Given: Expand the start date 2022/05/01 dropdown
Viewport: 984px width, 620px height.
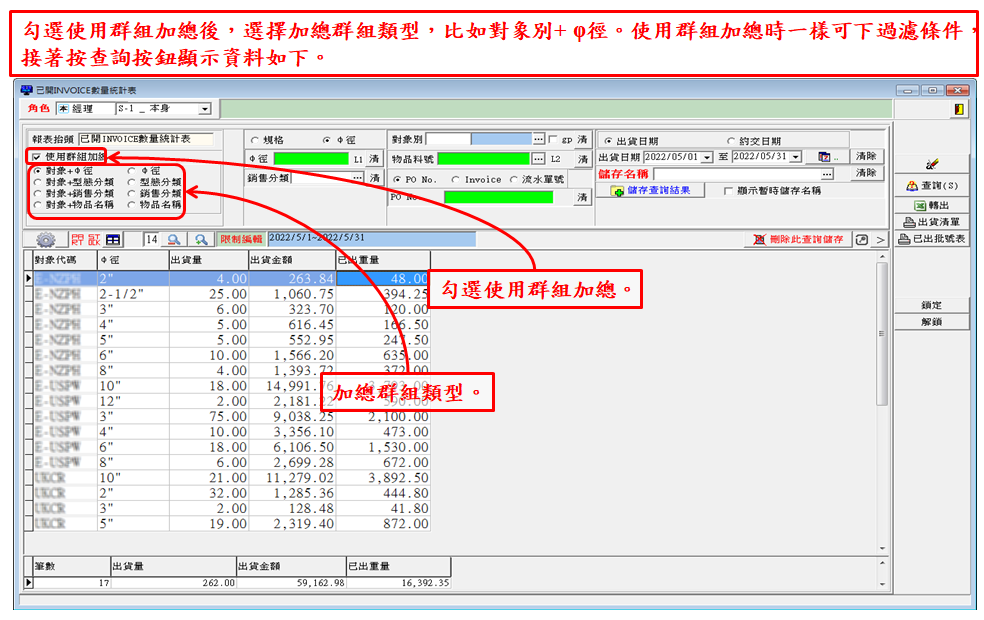Looking at the screenshot, I should (707, 157).
